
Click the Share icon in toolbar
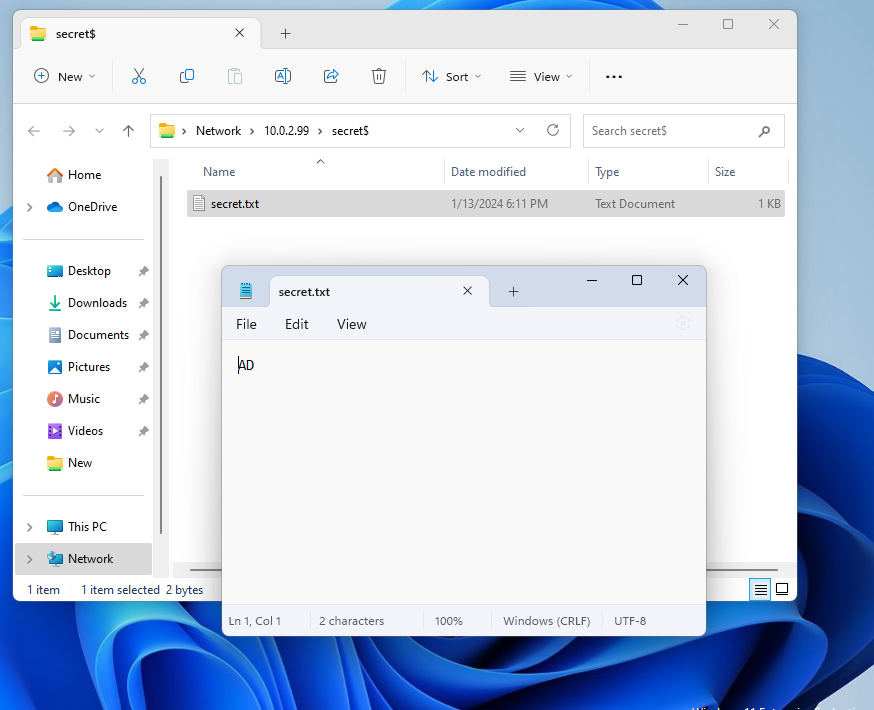coord(331,76)
